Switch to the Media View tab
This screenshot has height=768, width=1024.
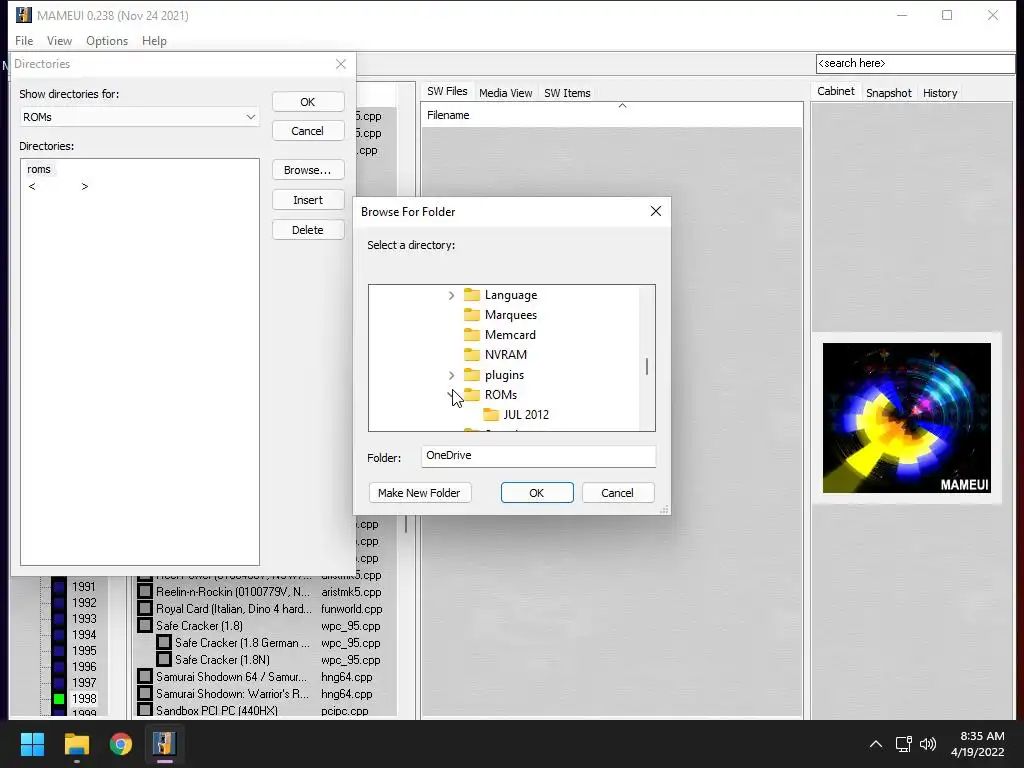[x=505, y=93]
